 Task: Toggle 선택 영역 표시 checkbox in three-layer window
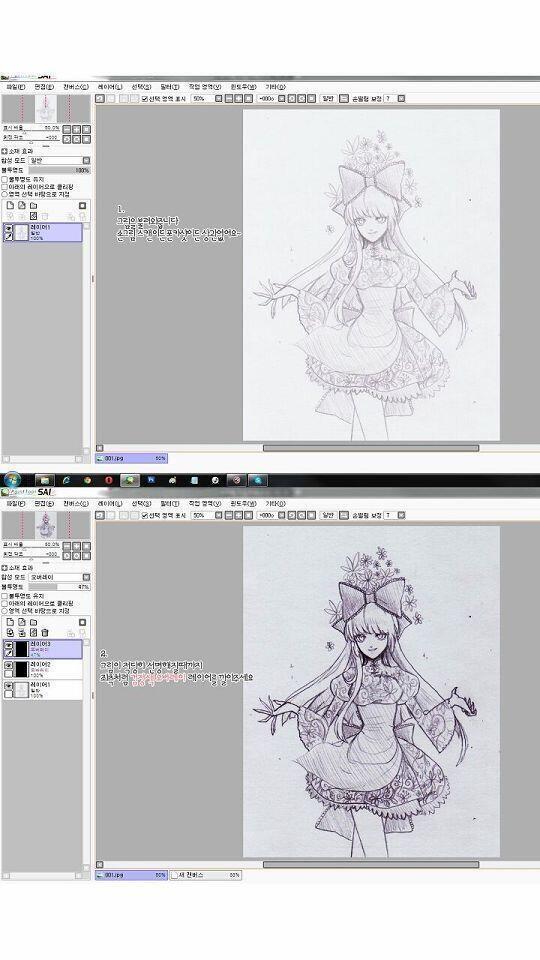point(145,516)
